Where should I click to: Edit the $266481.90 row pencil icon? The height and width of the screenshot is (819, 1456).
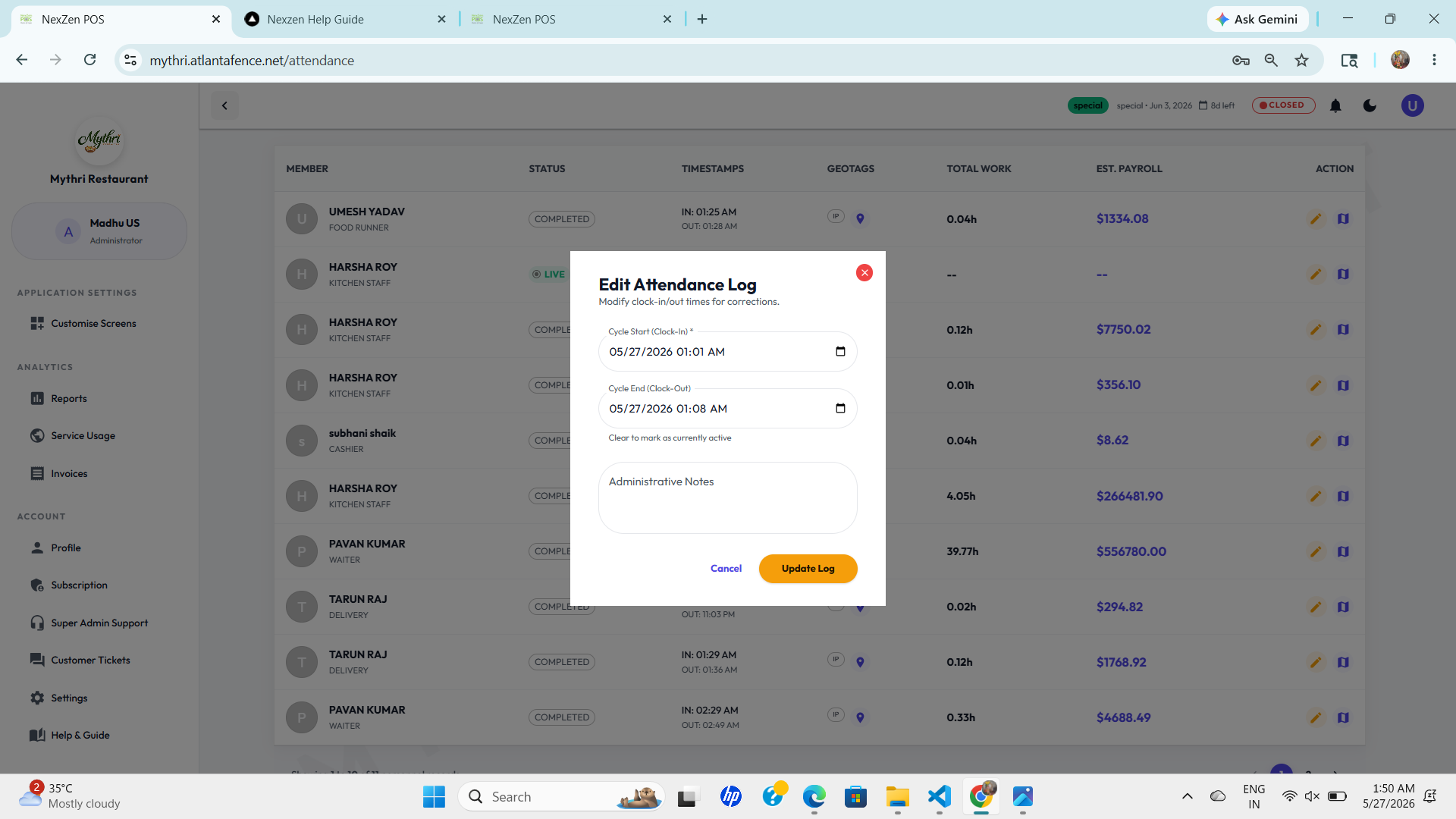[1316, 496]
